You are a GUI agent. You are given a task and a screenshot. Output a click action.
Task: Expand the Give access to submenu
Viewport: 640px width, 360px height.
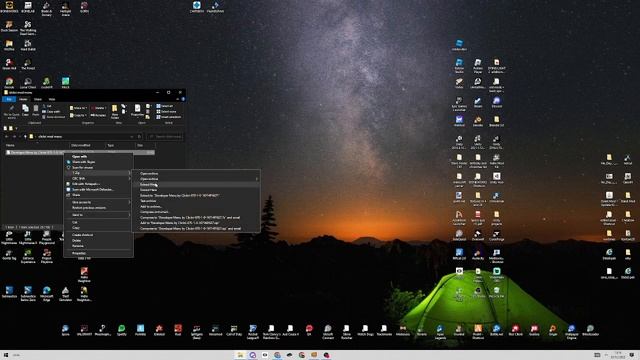point(98,202)
